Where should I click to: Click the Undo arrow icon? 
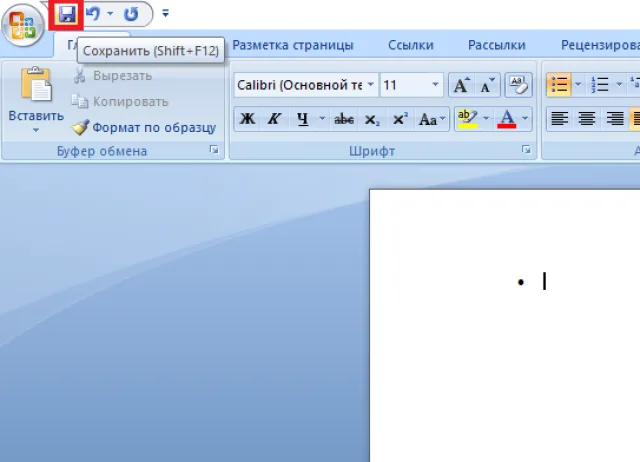(x=93, y=14)
